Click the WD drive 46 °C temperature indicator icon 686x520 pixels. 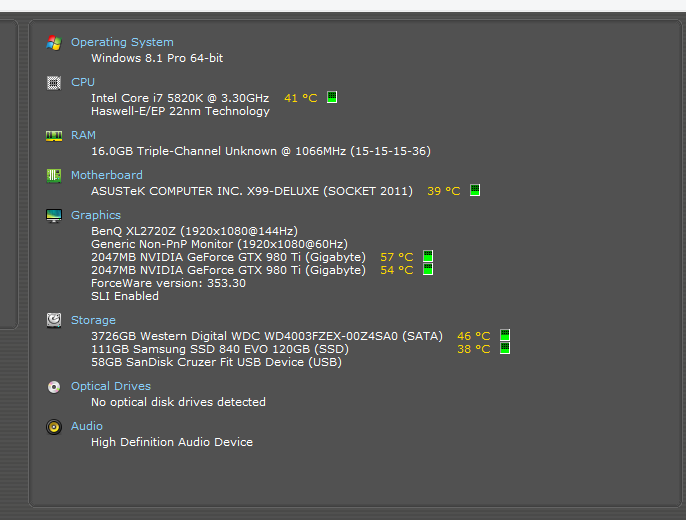pos(505,335)
